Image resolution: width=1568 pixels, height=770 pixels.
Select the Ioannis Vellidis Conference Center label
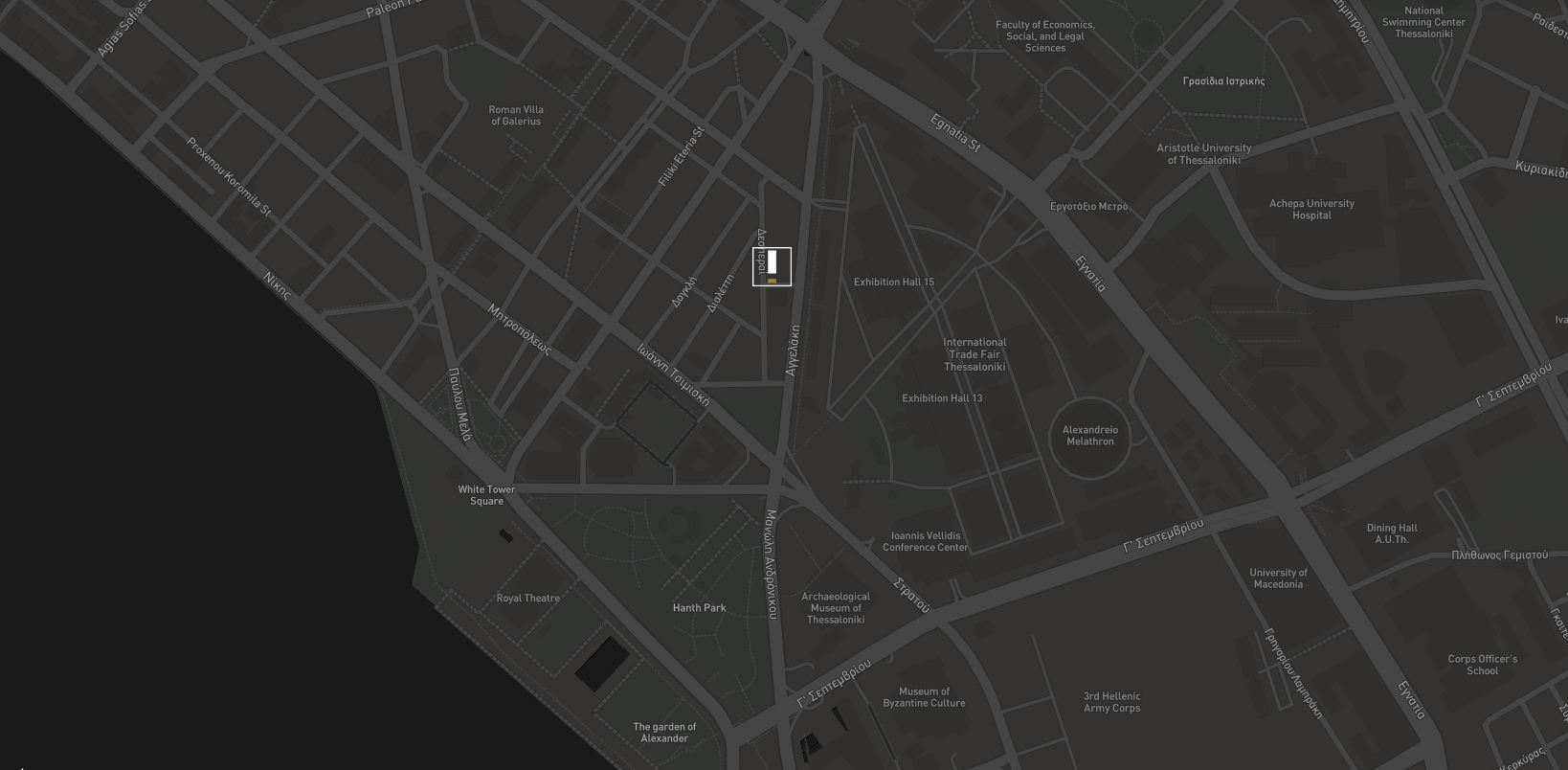pos(925,542)
